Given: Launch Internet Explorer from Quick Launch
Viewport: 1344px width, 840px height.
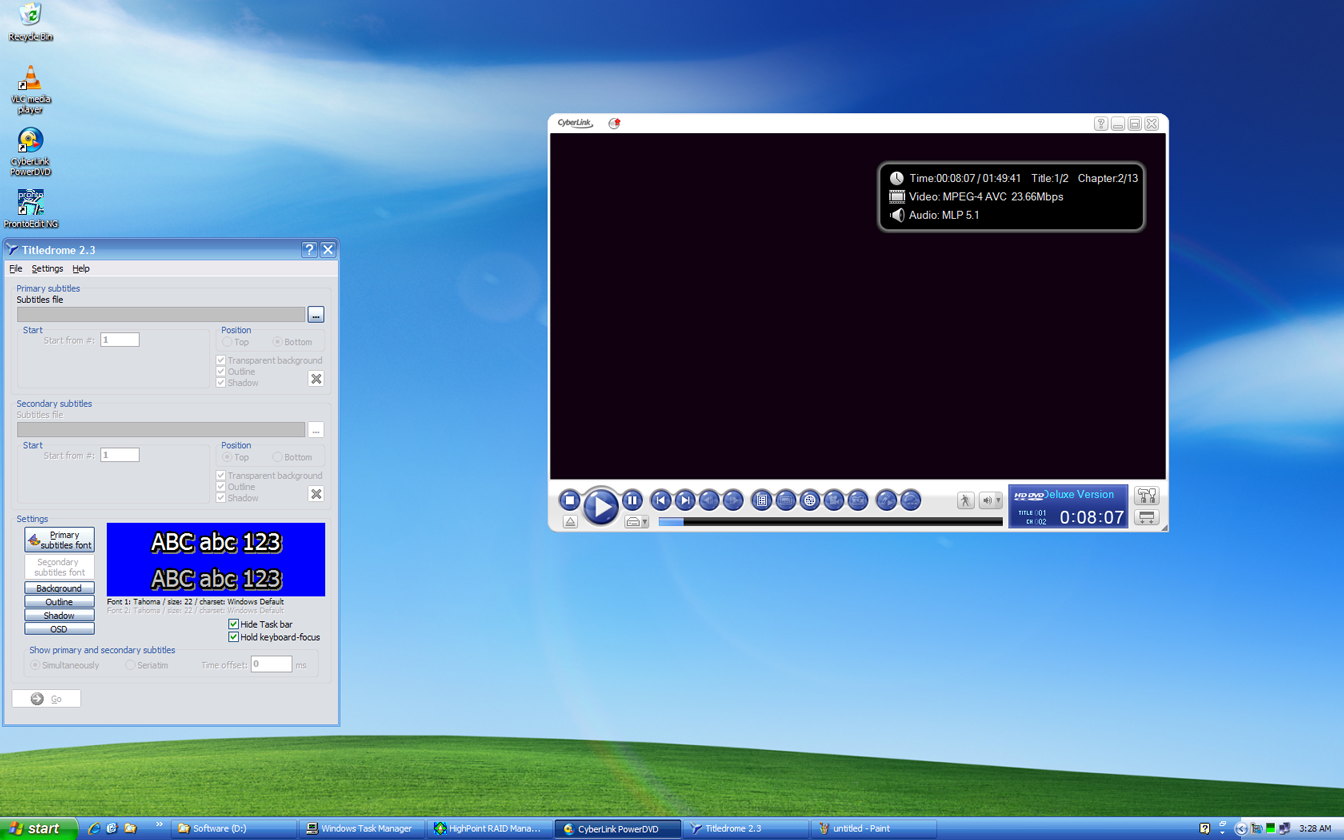Looking at the screenshot, I should coord(94,828).
